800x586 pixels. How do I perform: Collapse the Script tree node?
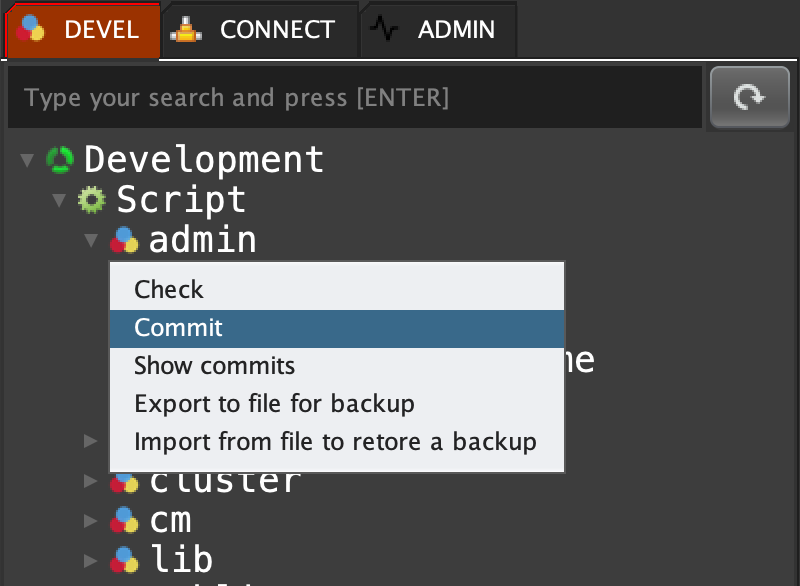(60, 199)
